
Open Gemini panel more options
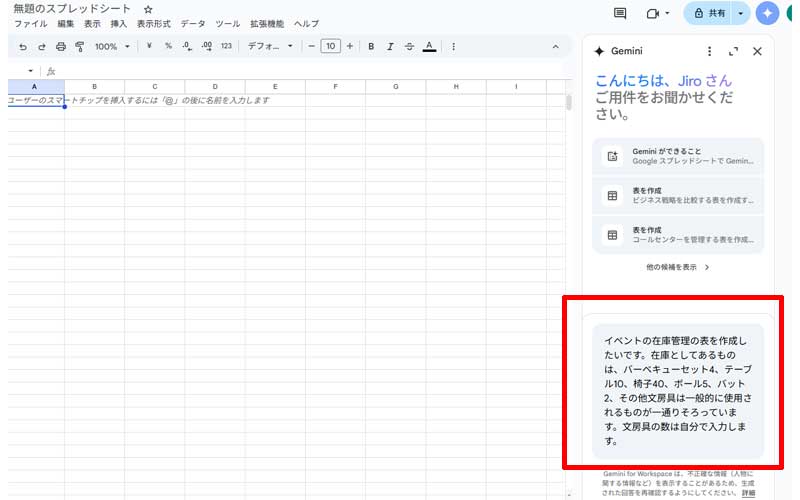click(x=709, y=51)
